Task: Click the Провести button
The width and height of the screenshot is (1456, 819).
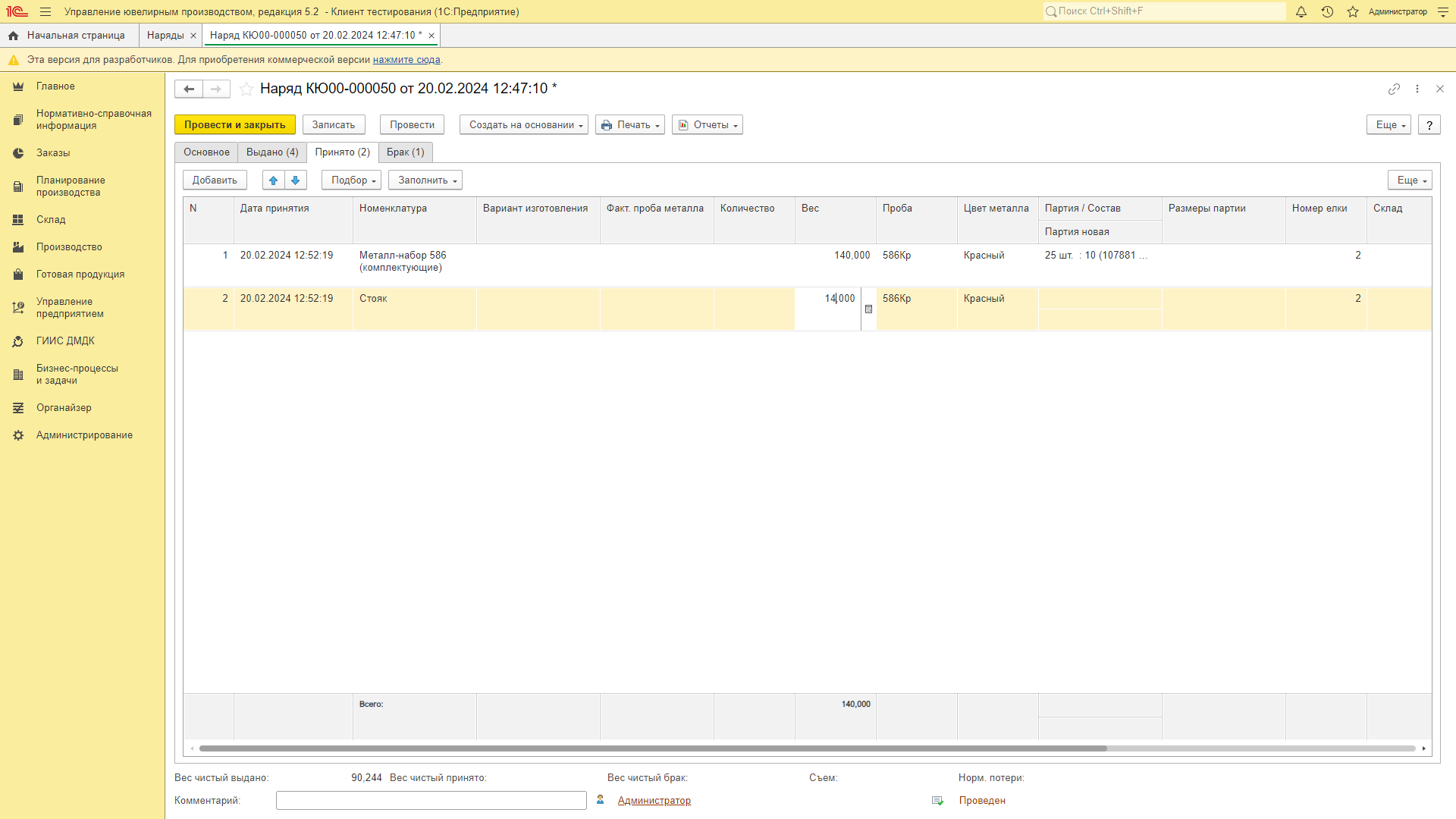Action: (x=413, y=125)
